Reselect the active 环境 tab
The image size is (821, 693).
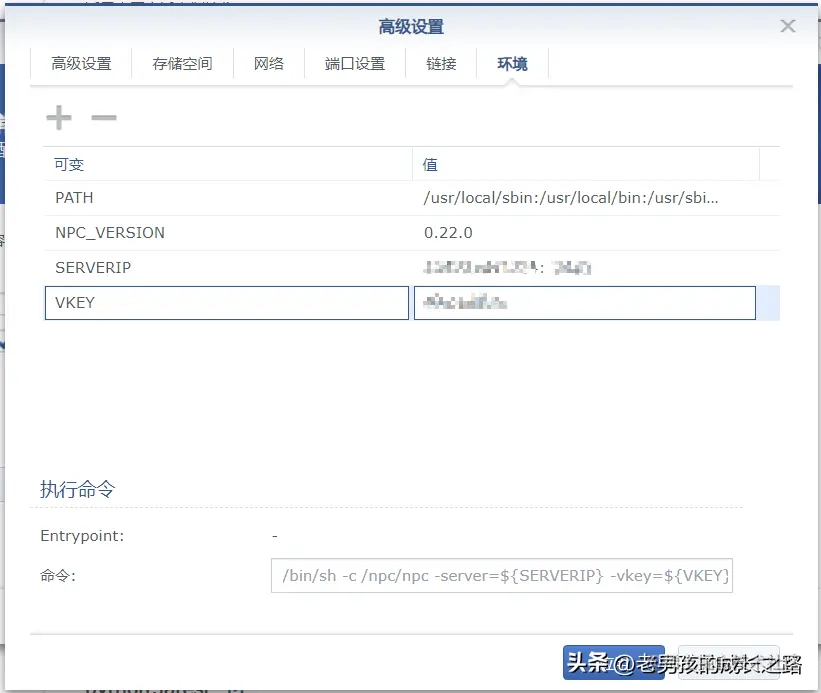point(512,62)
